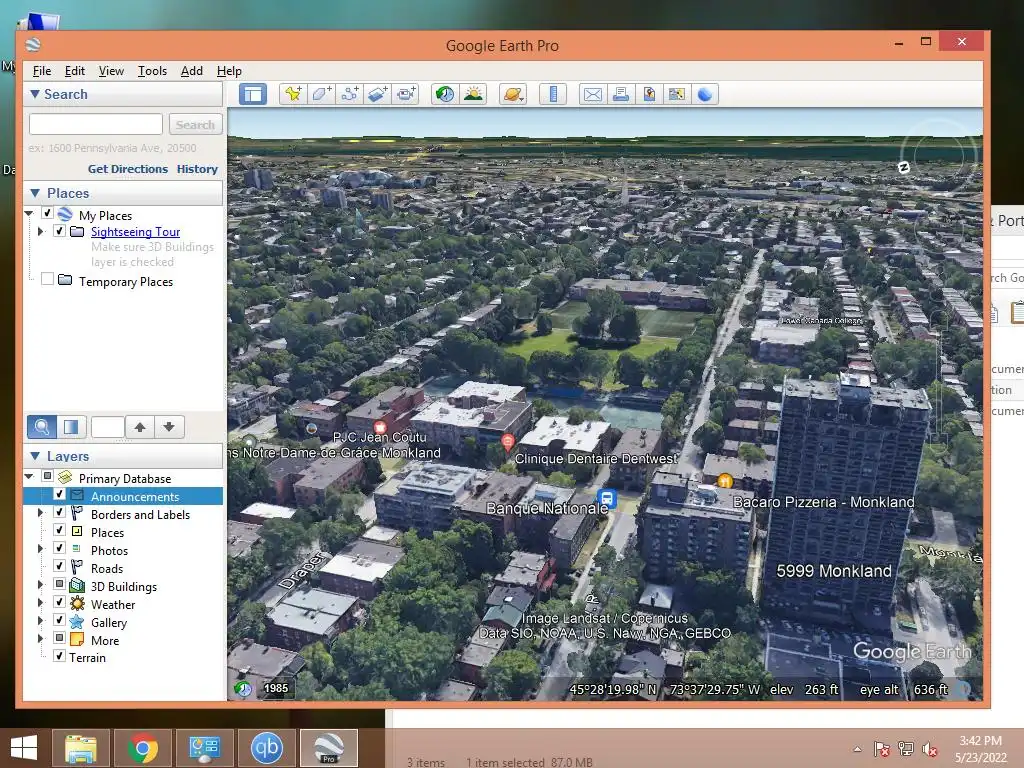Uncheck the Sightseeing Tour checkbox
Screen dimensions: 1024x768
(59, 231)
